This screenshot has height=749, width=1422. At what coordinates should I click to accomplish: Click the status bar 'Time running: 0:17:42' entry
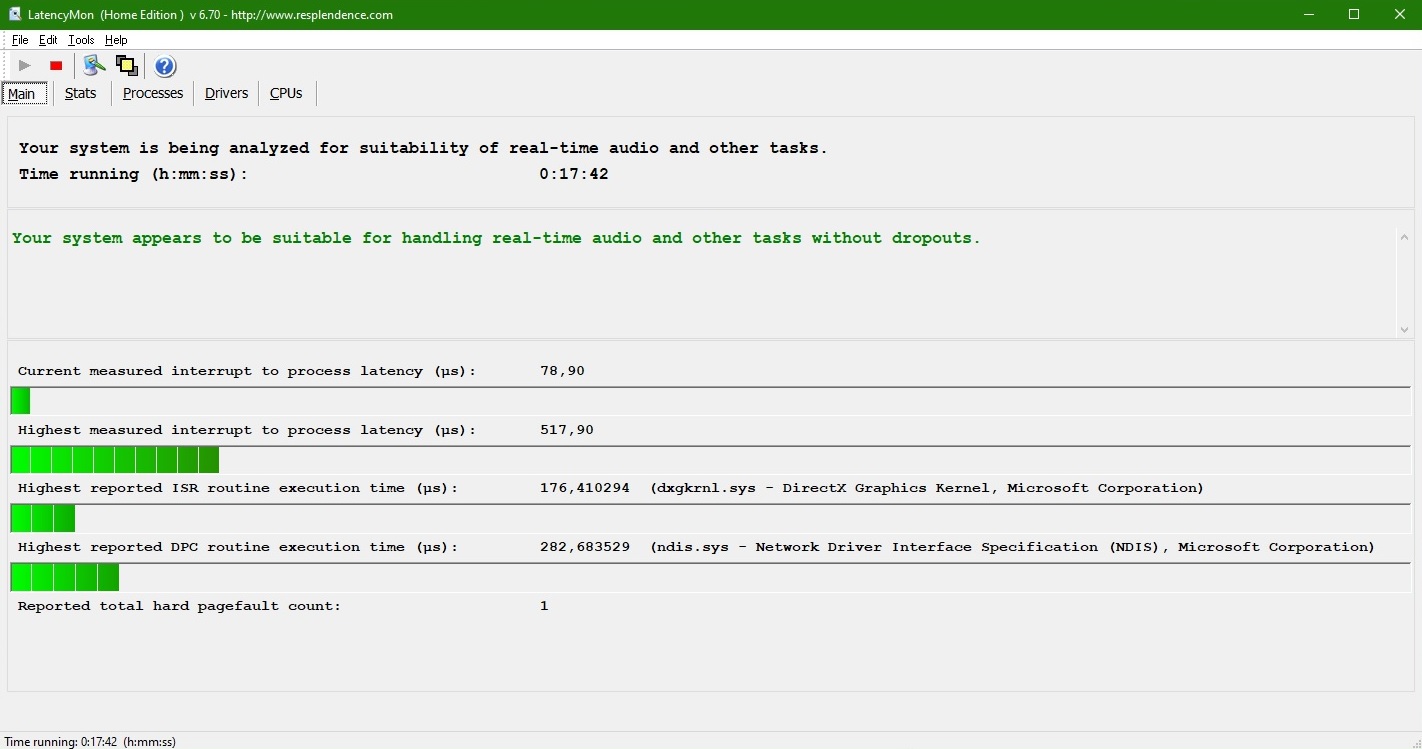pos(90,742)
